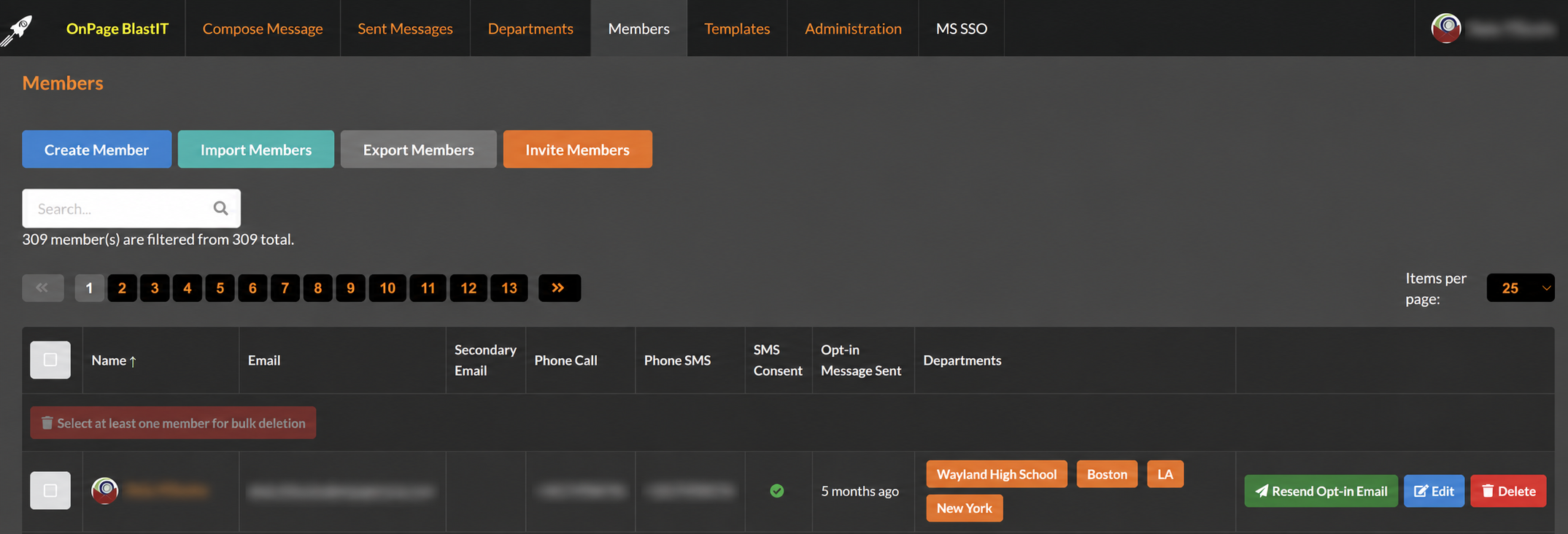The height and width of the screenshot is (534, 1568).
Task: Open the Administration tab
Action: click(x=853, y=28)
